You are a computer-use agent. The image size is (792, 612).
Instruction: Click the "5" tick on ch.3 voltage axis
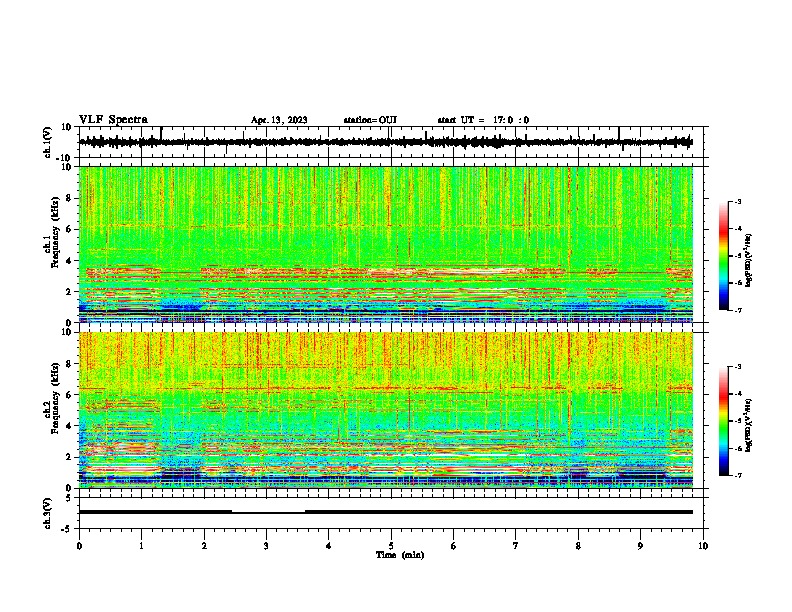tap(69, 498)
